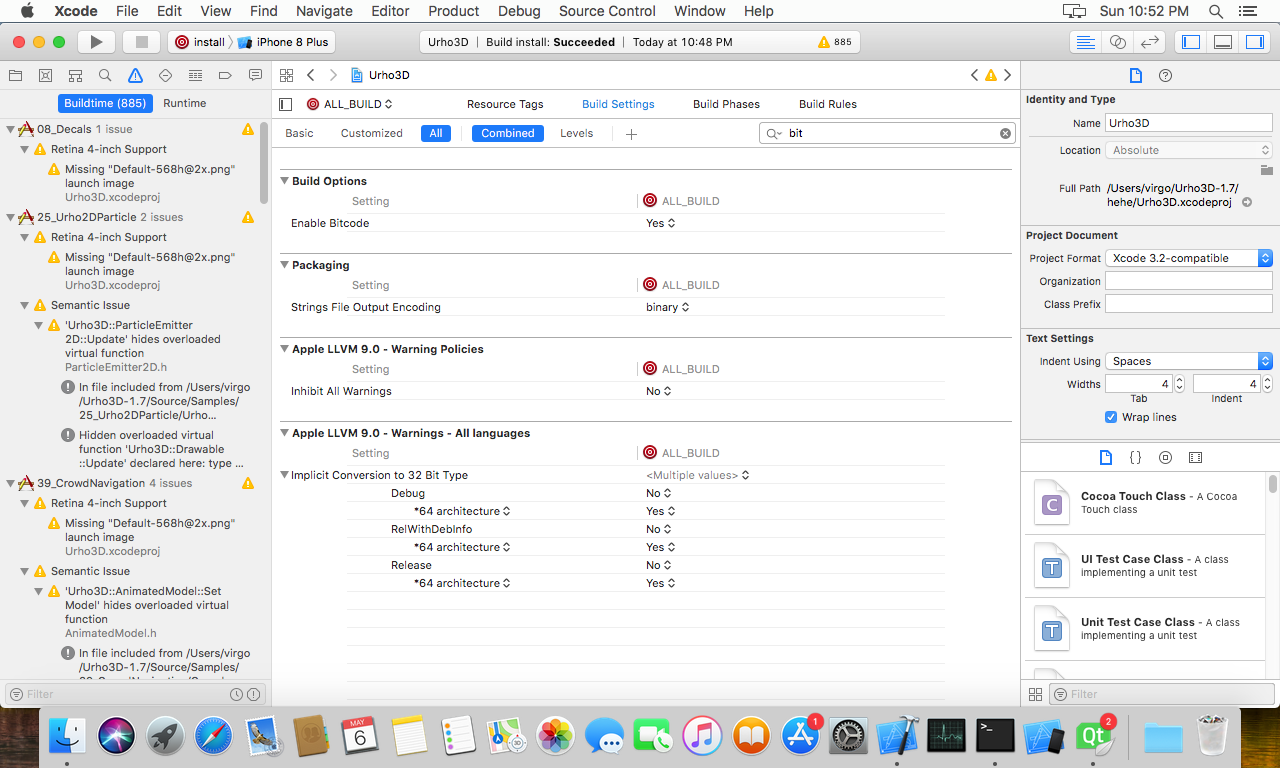Viewport: 1280px width, 768px height.
Task: Open the Find navigator magnifier icon
Action: pos(105,75)
